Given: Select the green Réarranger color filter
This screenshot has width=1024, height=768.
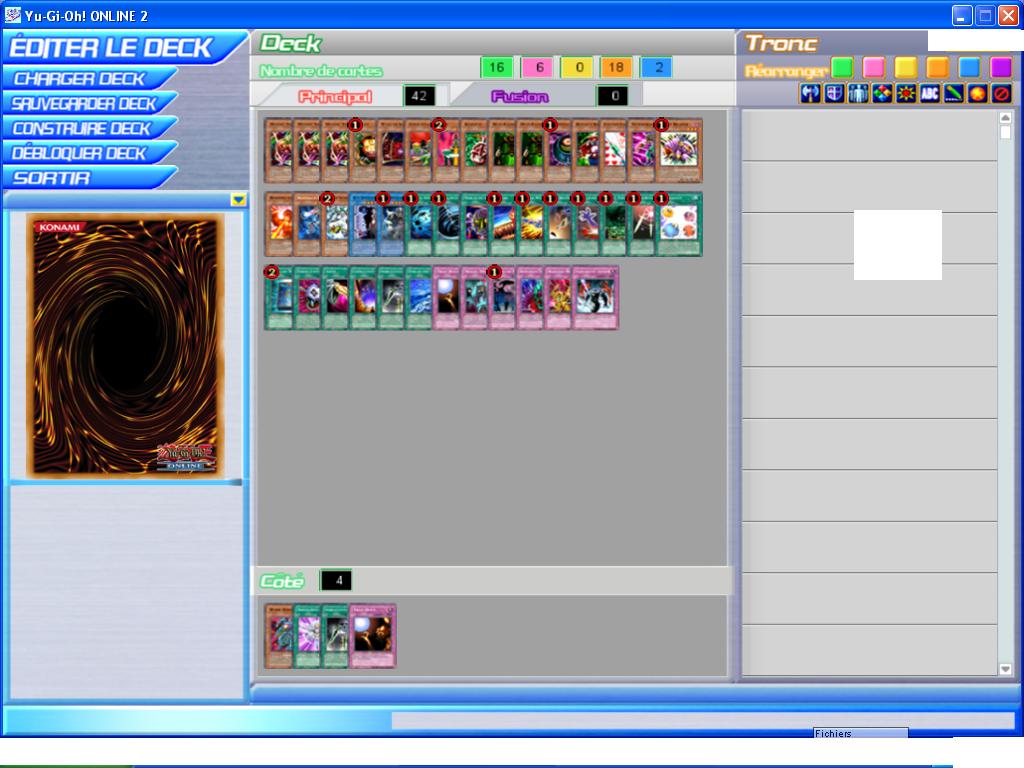Looking at the screenshot, I should pyautogui.click(x=842, y=67).
